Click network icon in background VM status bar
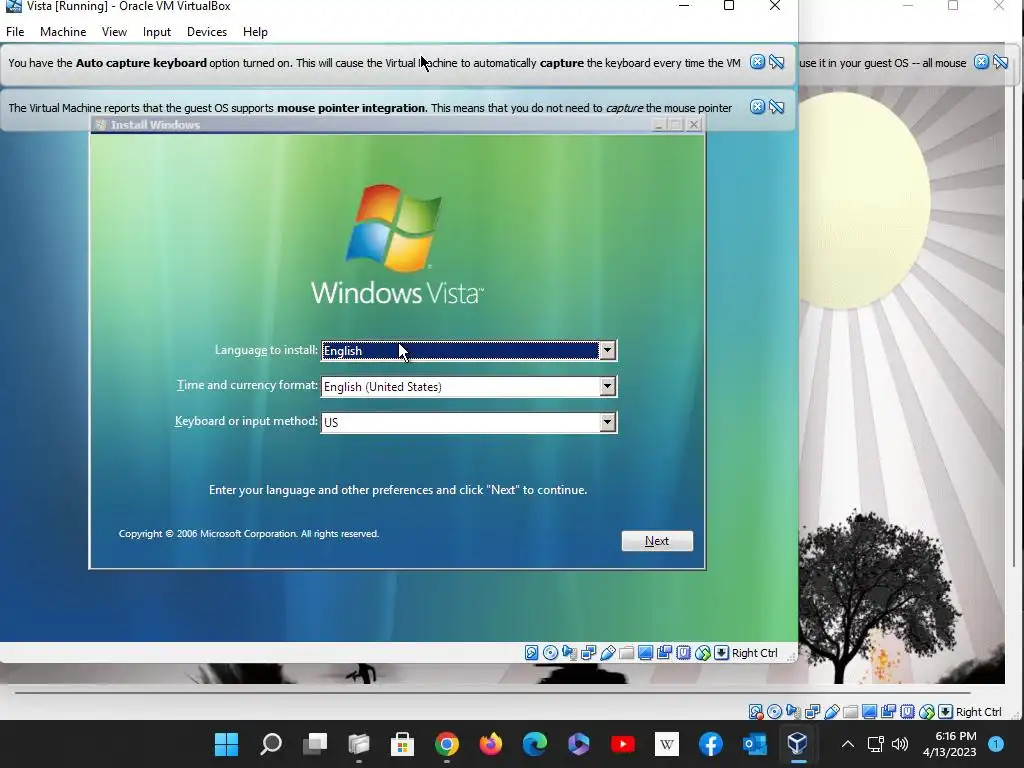Image resolution: width=1024 pixels, height=768 pixels. pos(812,712)
